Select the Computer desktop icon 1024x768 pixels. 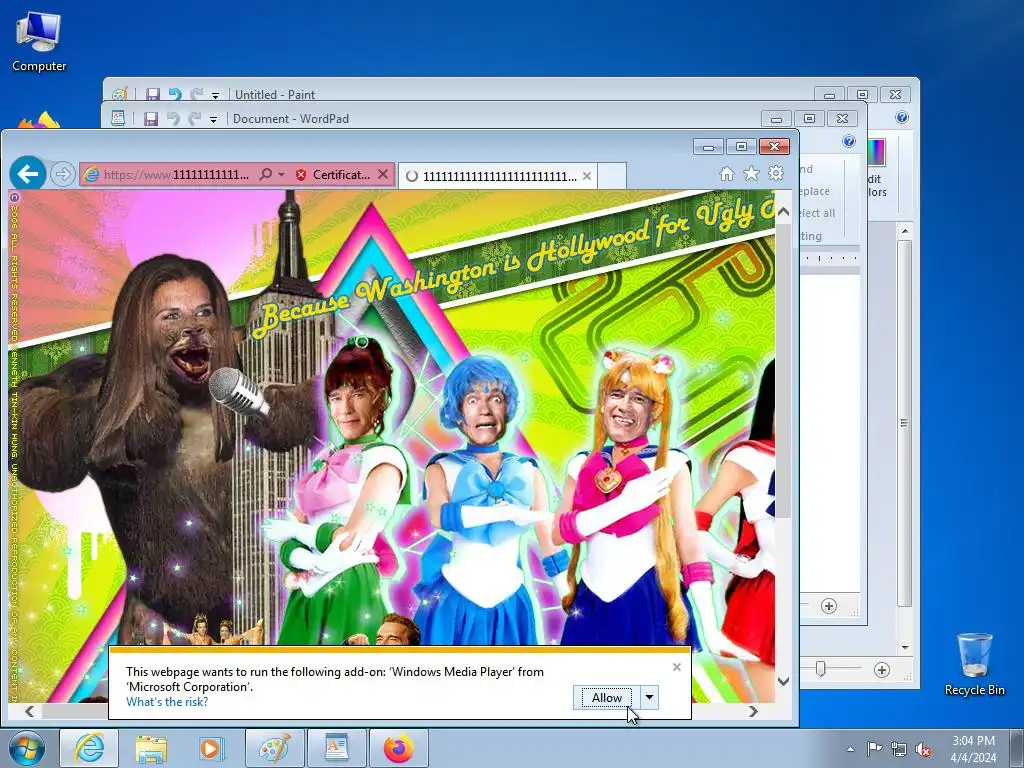tap(39, 42)
